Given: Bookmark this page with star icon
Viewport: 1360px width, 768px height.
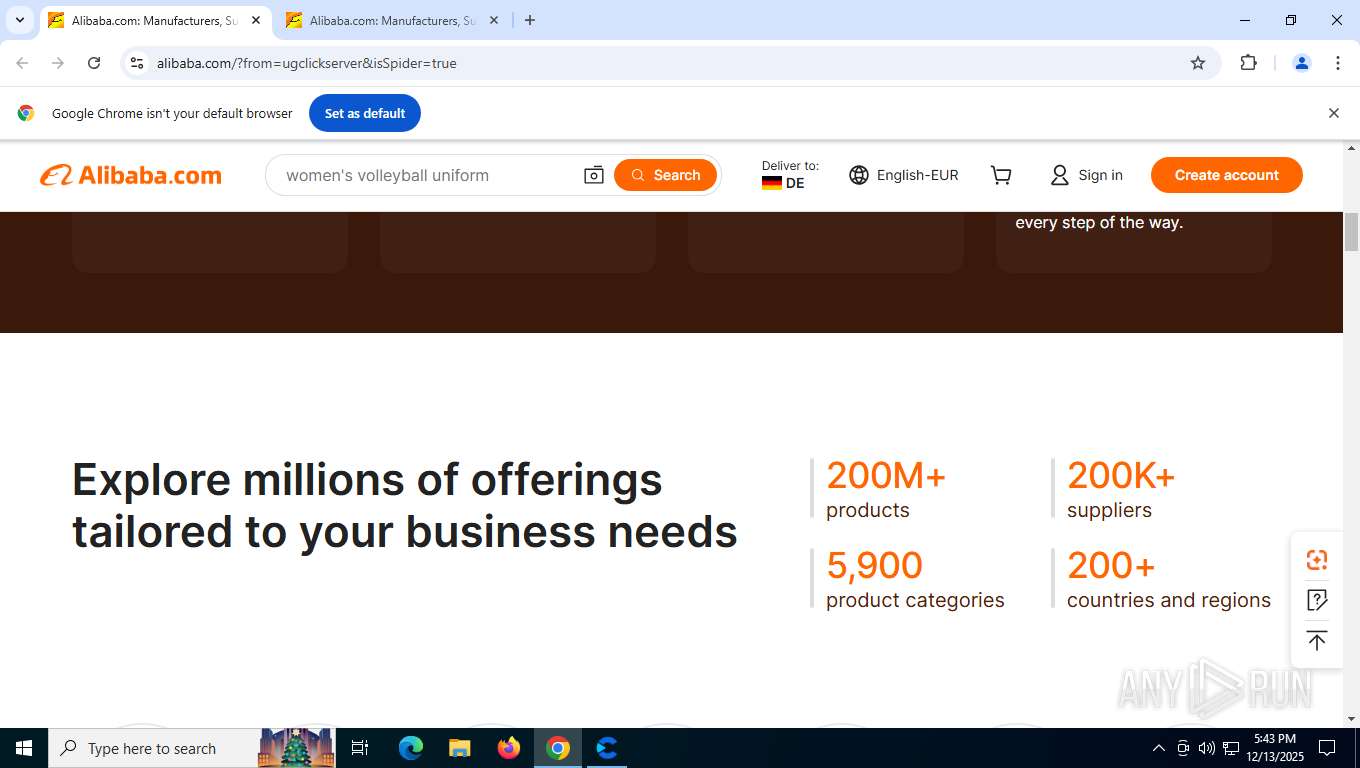Looking at the screenshot, I should coord(1198,63).
